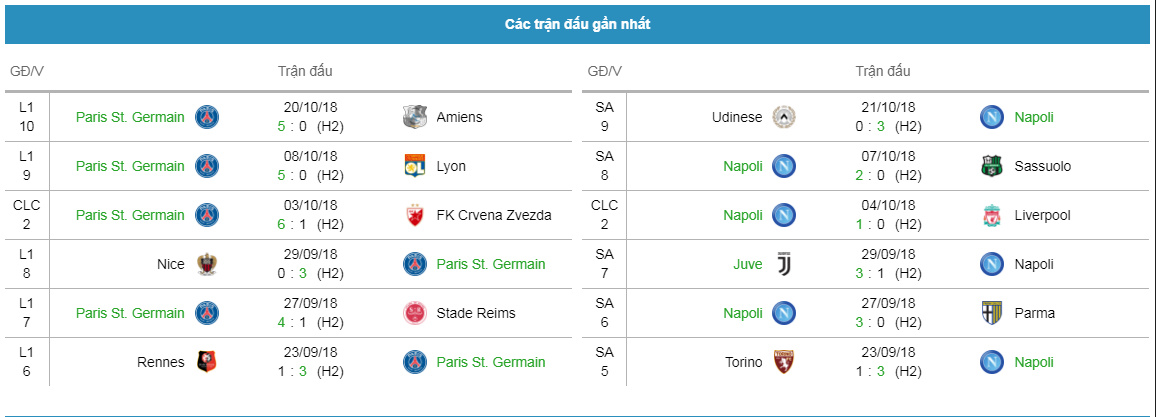Open the Udinese team link
Viewport: 1156px width, 417px height.
737,117
